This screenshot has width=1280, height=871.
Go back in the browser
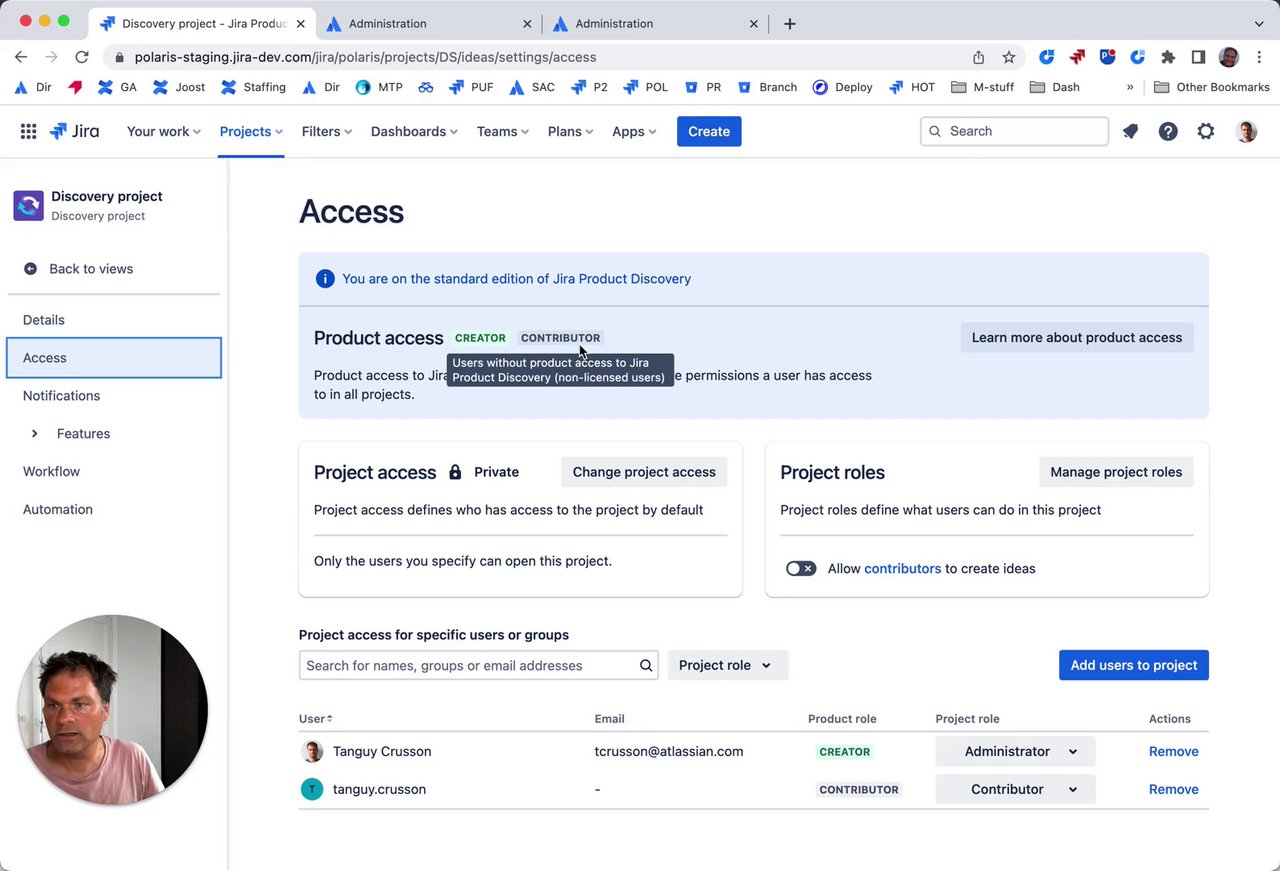(21, 57)
